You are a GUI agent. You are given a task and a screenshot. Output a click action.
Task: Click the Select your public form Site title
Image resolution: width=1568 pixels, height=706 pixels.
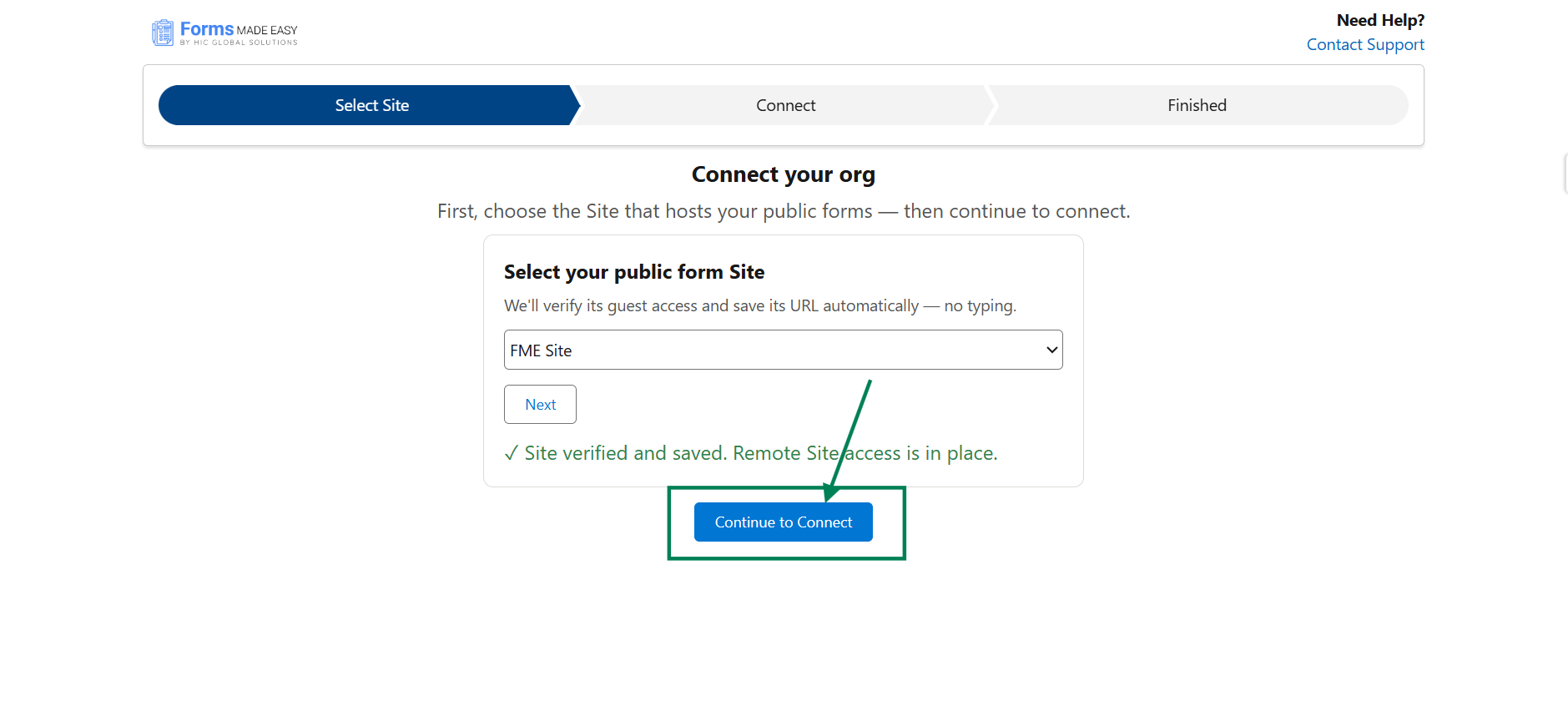click(x=634, y=272)
